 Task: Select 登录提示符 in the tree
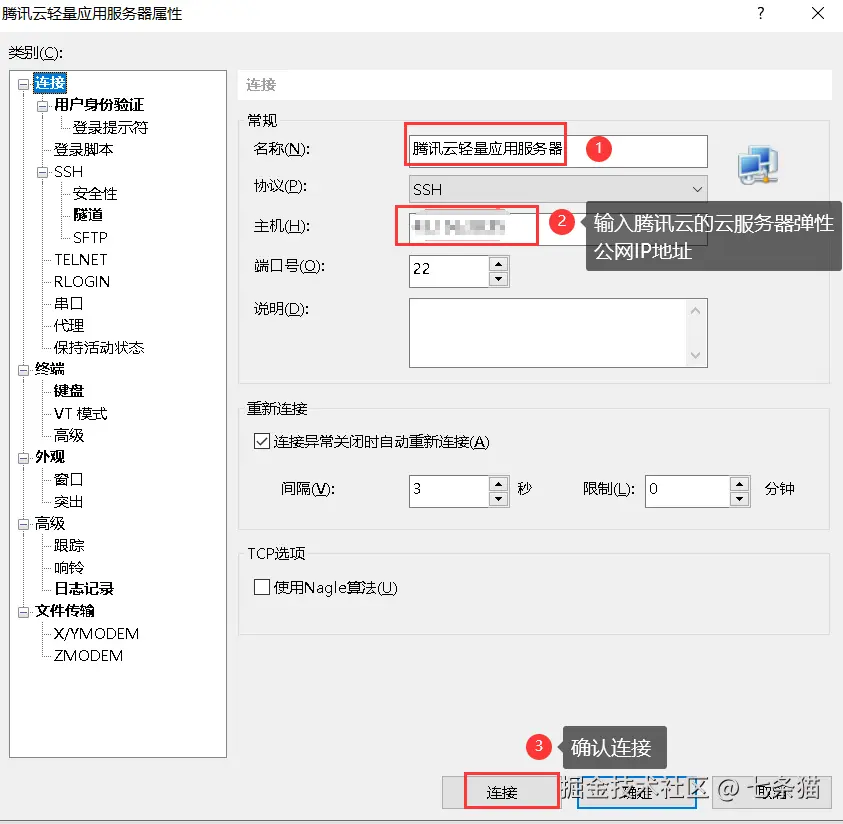pos(110,127)
